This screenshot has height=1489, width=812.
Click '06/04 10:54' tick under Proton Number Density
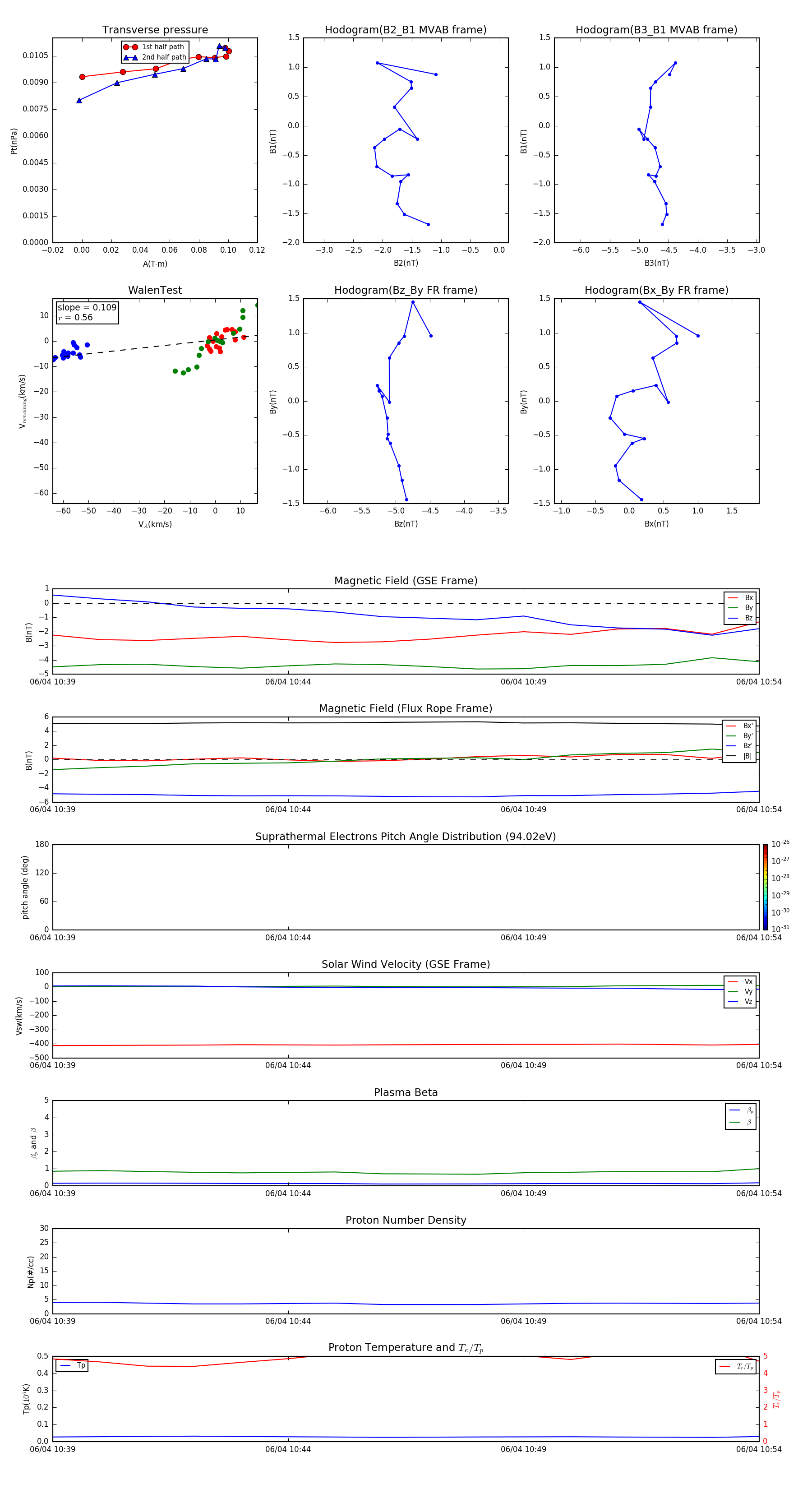pyautogui.click(x=758, y=1321)
